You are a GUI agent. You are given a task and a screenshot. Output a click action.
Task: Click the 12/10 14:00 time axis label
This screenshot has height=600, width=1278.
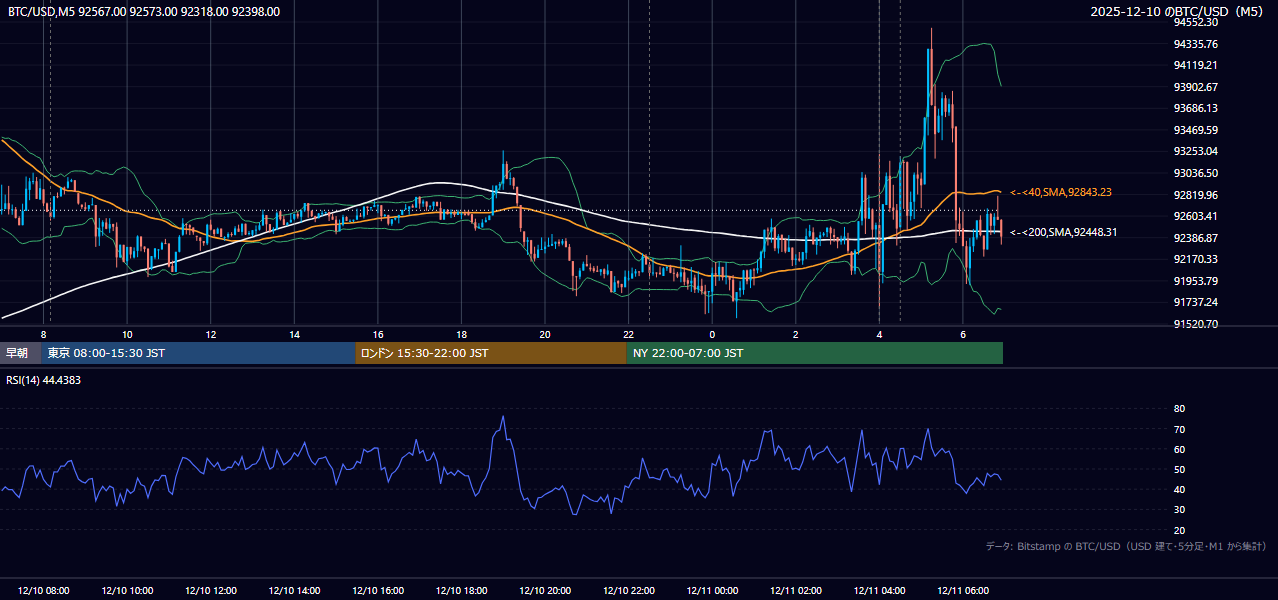coord(294,591)
